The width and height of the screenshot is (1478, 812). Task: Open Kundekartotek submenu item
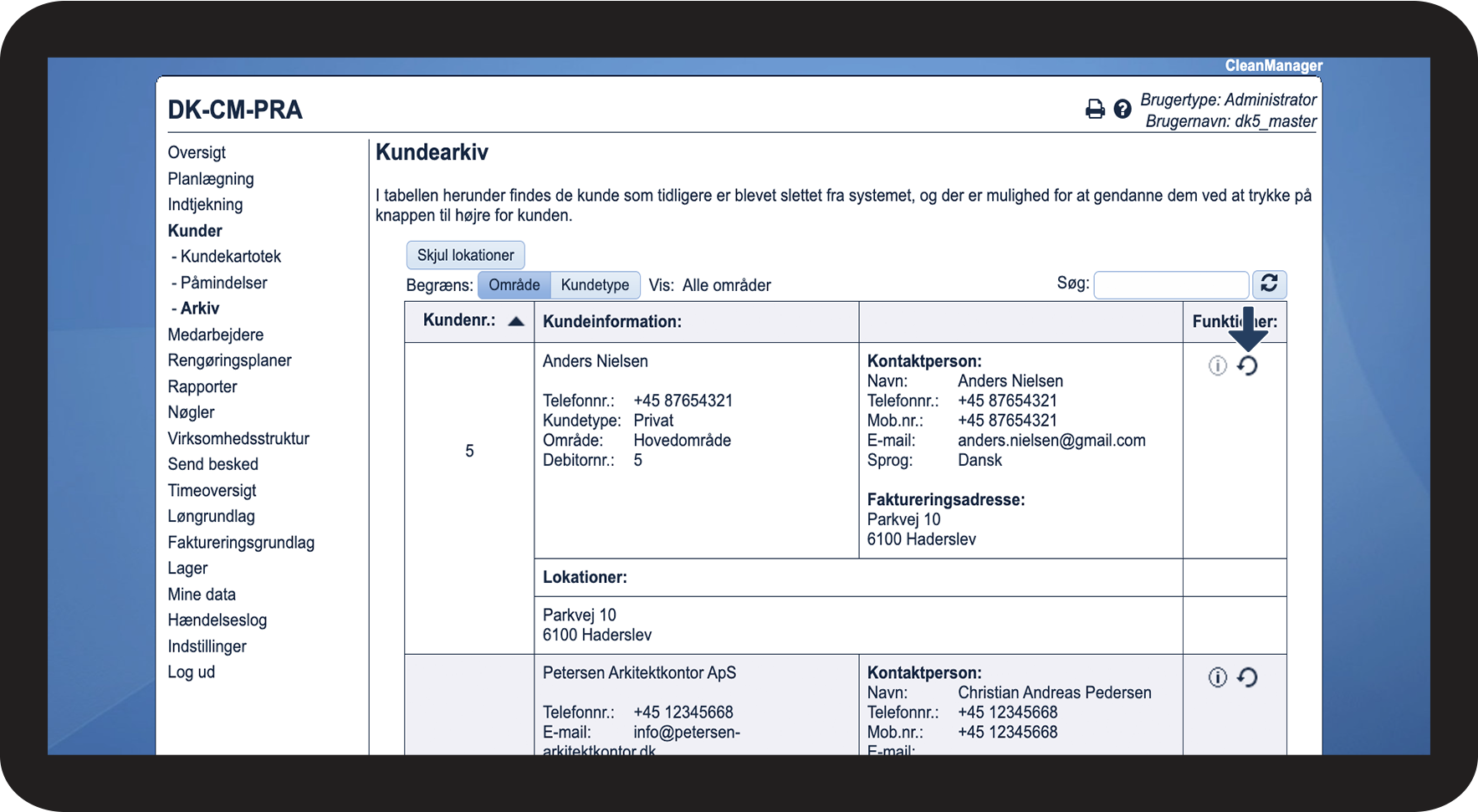click(x=230, y=257)
